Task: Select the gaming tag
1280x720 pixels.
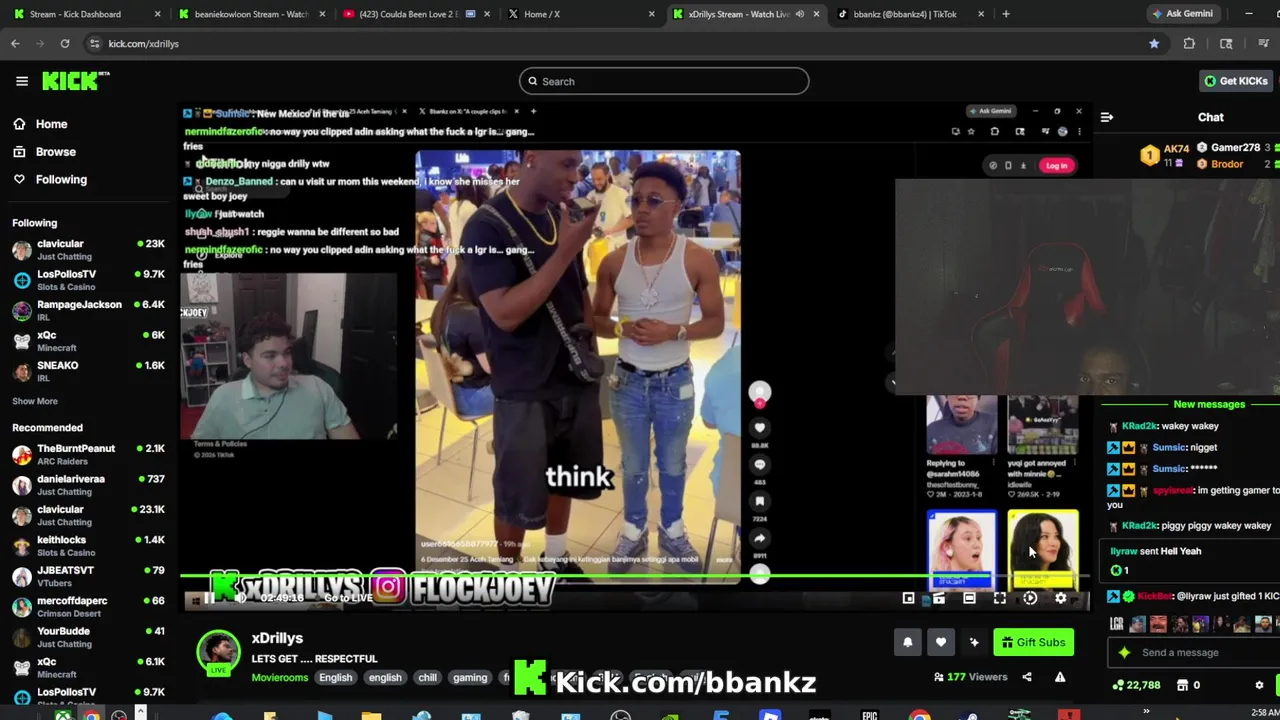Action: pos(470,678)
